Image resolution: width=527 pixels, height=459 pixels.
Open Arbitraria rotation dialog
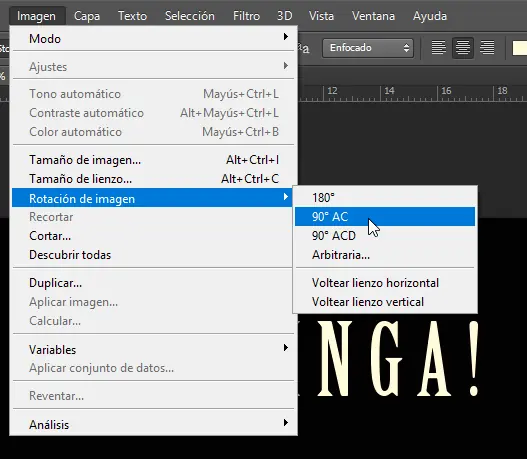click(385, 255)
